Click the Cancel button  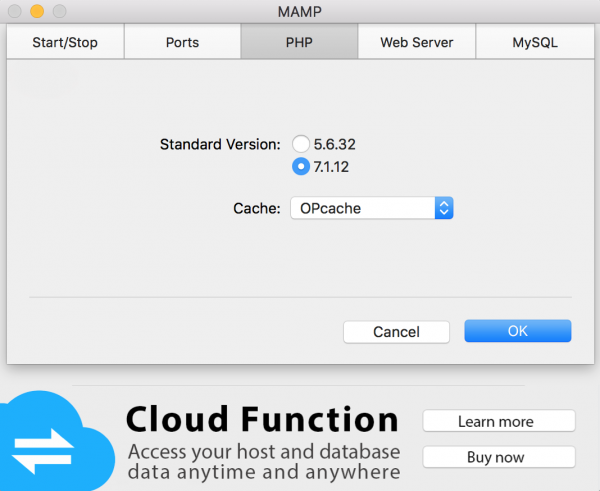tap(396, 331)
